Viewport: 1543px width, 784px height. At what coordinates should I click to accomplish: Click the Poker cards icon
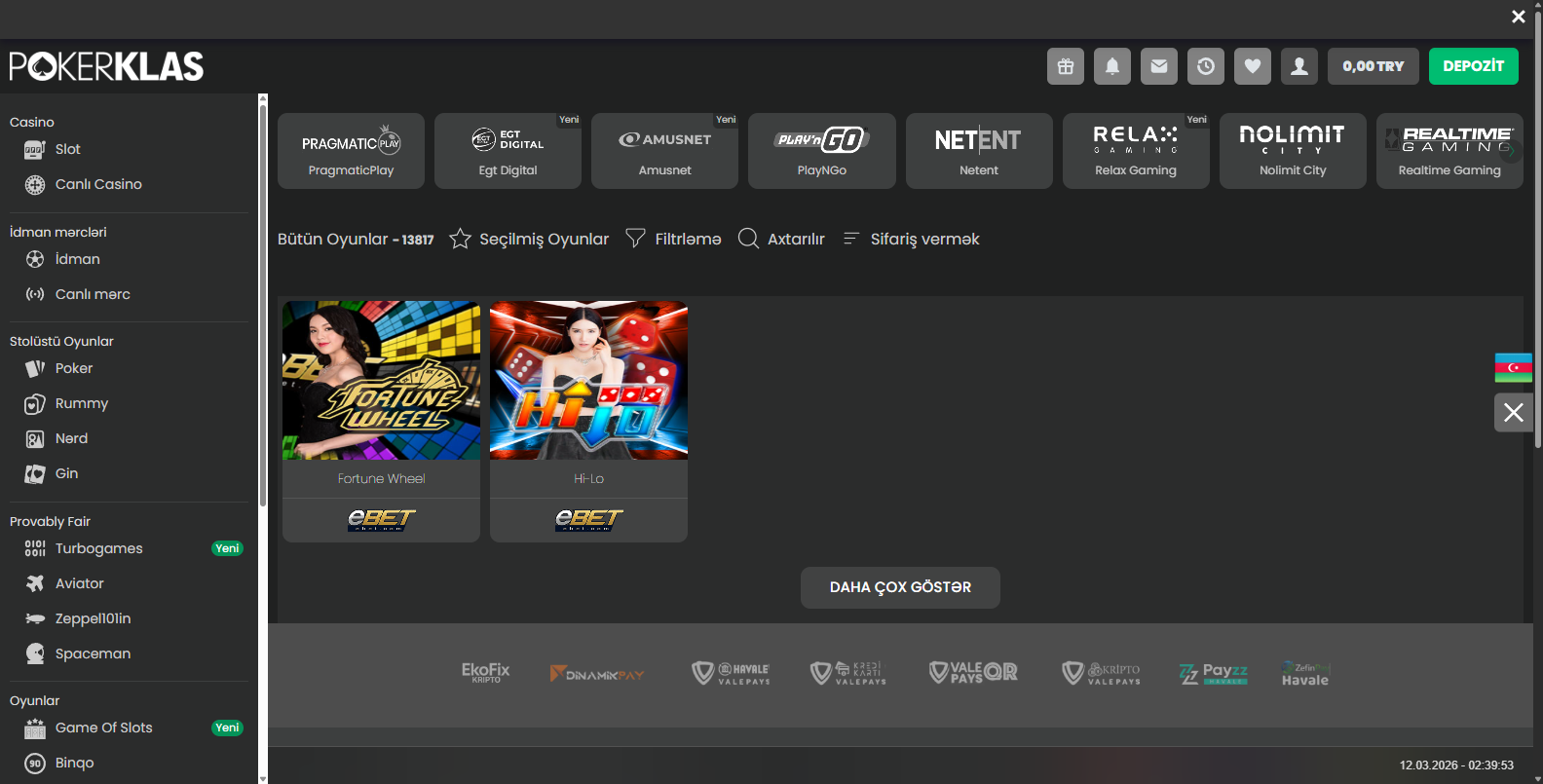[x=35, y=368]
